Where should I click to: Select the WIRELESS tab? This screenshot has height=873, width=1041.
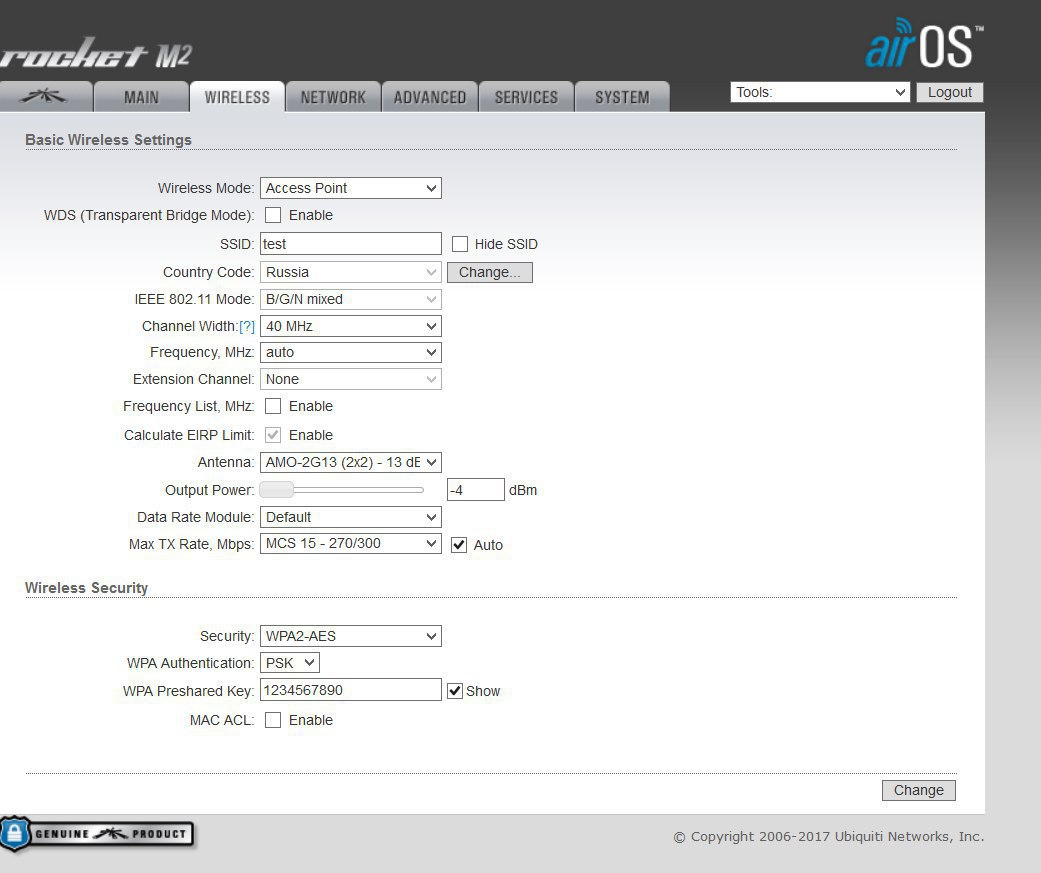[237, 97]
